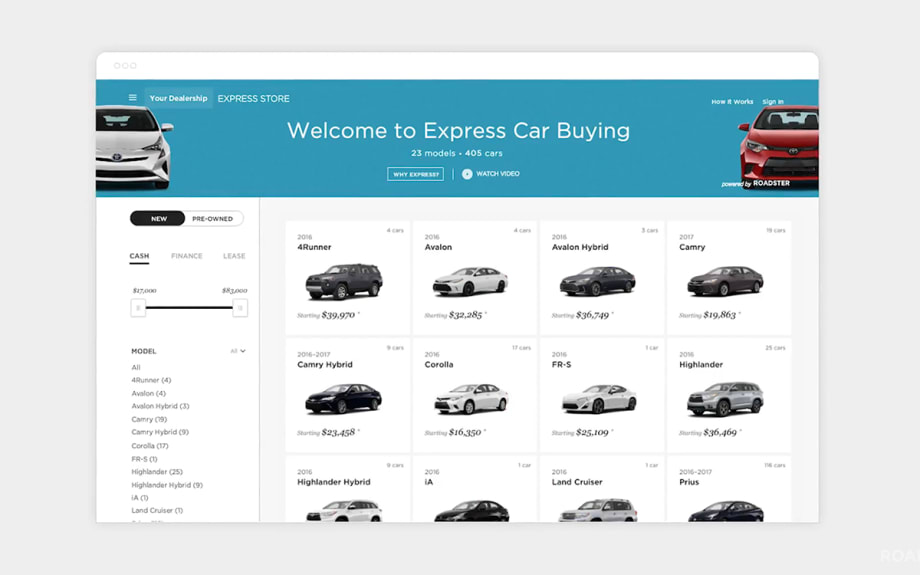Image resolution: width=920 pixels, height=575 pixels.
Task: Open the hamburger menu icon
Action: (133, 98)
